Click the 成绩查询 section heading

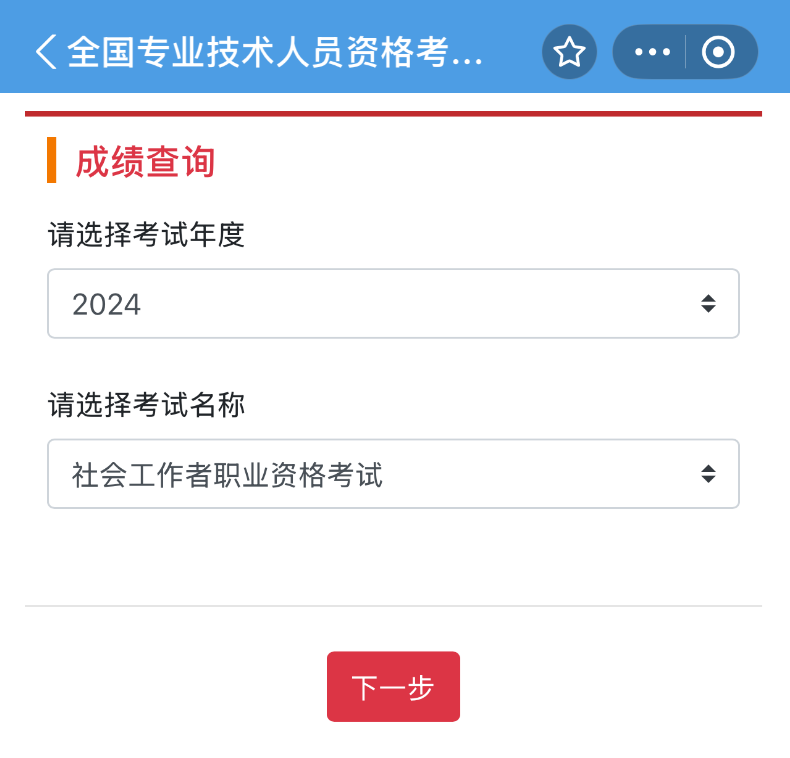pyautogui.click(x=146, y=161)
